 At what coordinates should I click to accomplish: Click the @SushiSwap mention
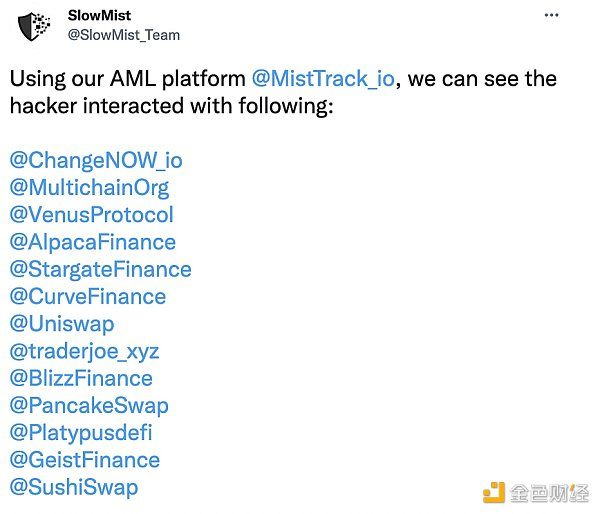[x=73, y=487]
